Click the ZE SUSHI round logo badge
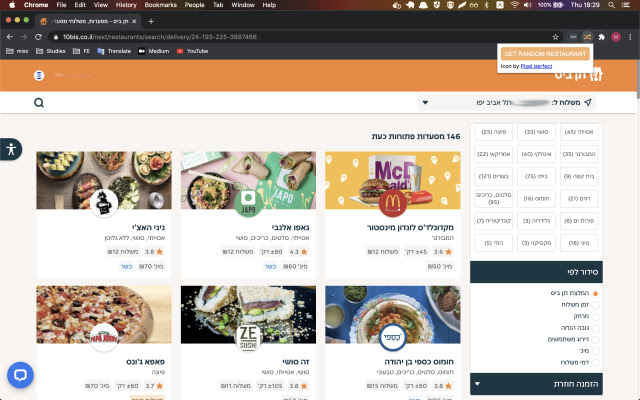Viewport: 640px width, 400px height. [x=248, y=337]
